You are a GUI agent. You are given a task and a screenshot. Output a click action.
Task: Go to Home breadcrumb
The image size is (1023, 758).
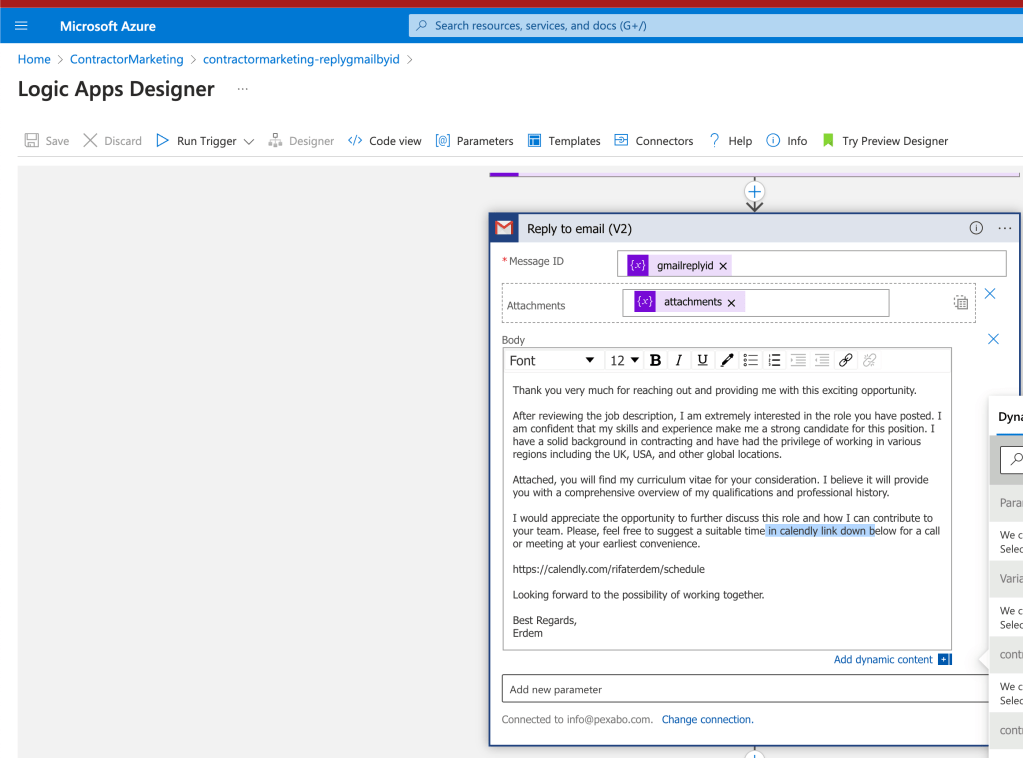34,59
